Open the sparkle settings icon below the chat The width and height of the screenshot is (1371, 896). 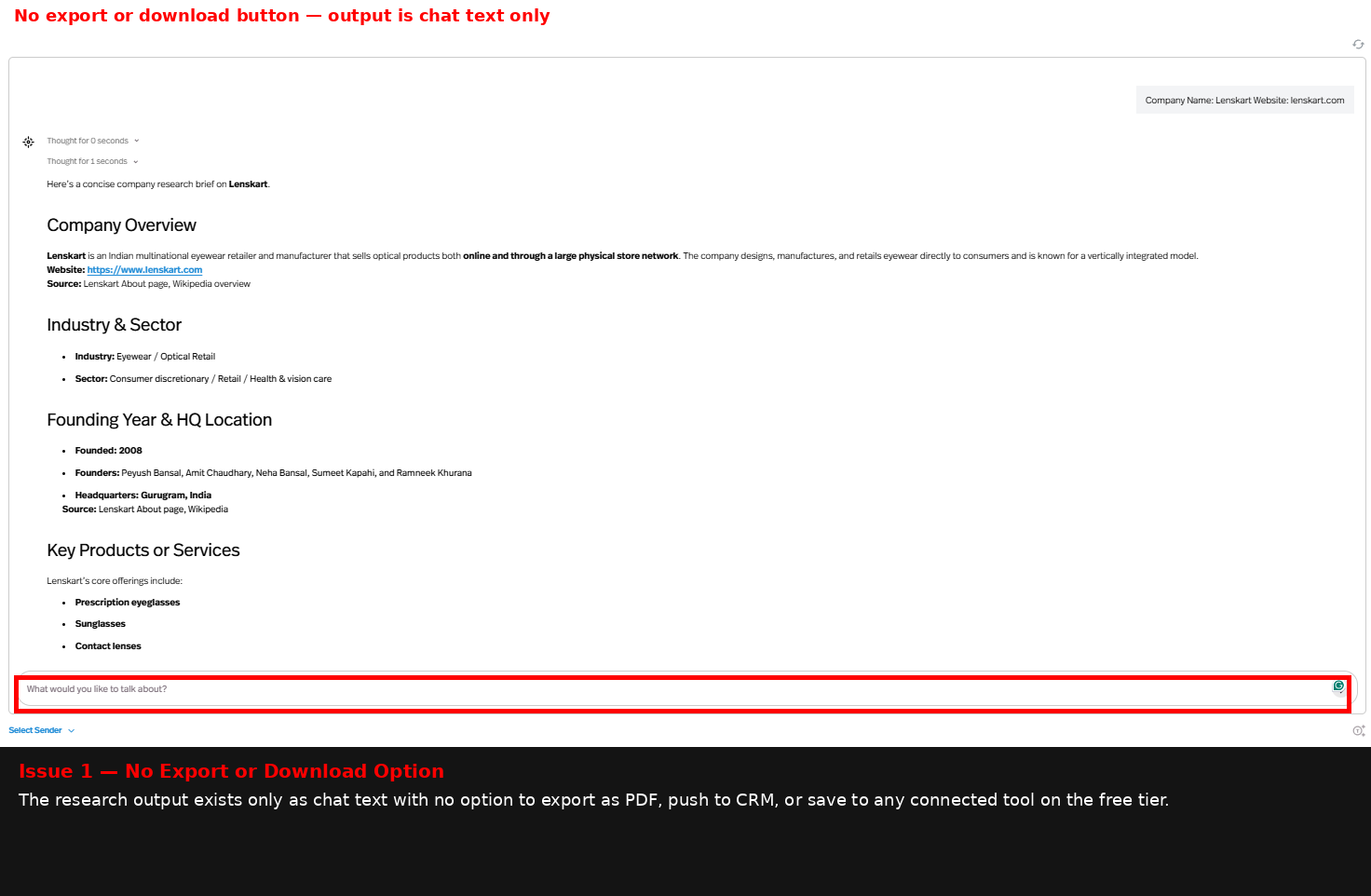[1359, 731]
